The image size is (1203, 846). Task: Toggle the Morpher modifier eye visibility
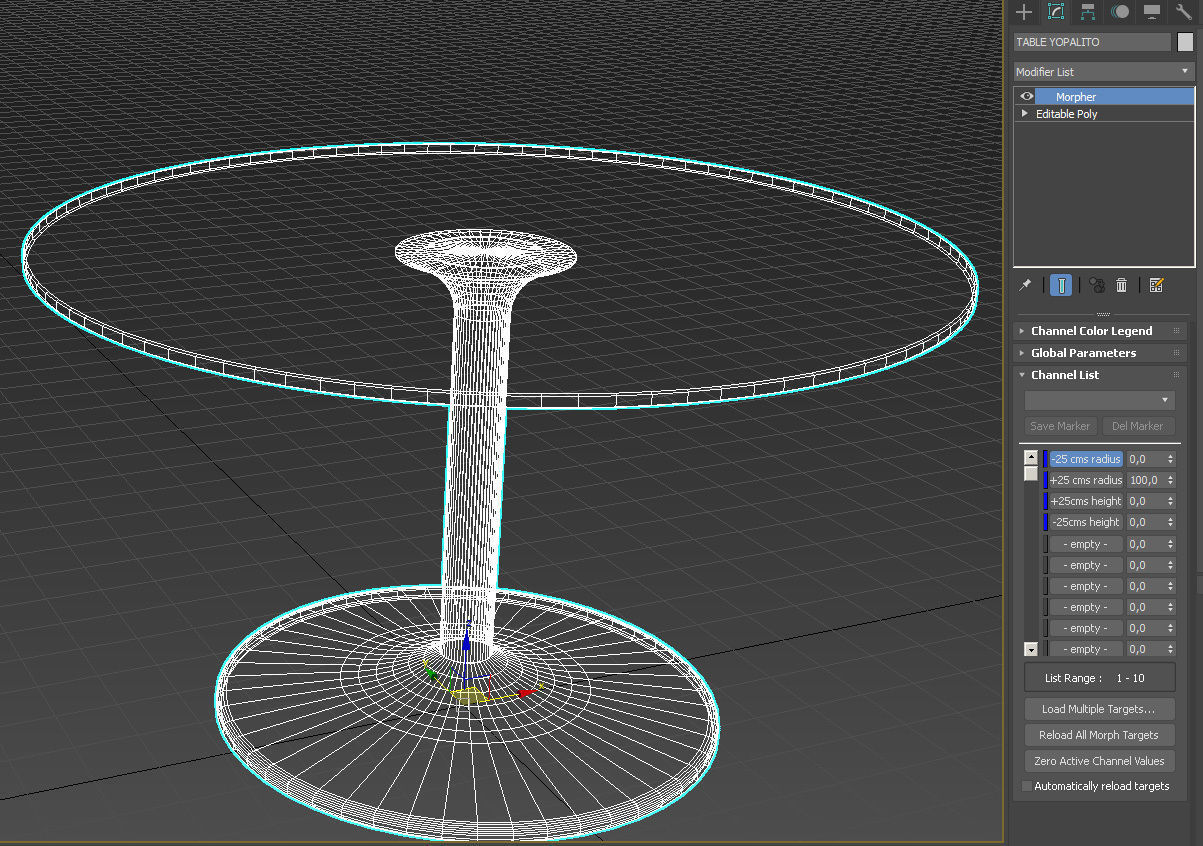click(1026, 97)
